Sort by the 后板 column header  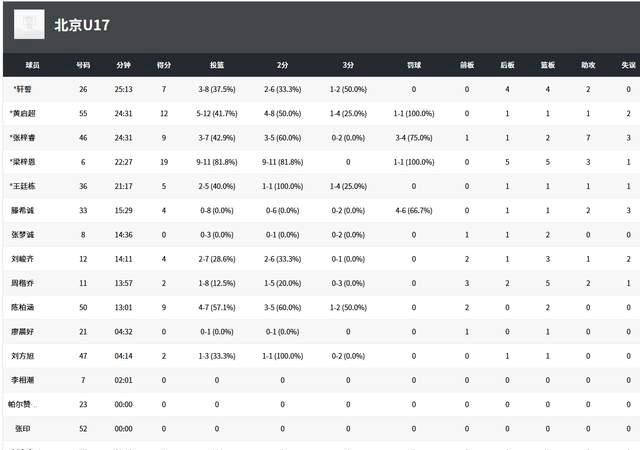tap(507, 65)
